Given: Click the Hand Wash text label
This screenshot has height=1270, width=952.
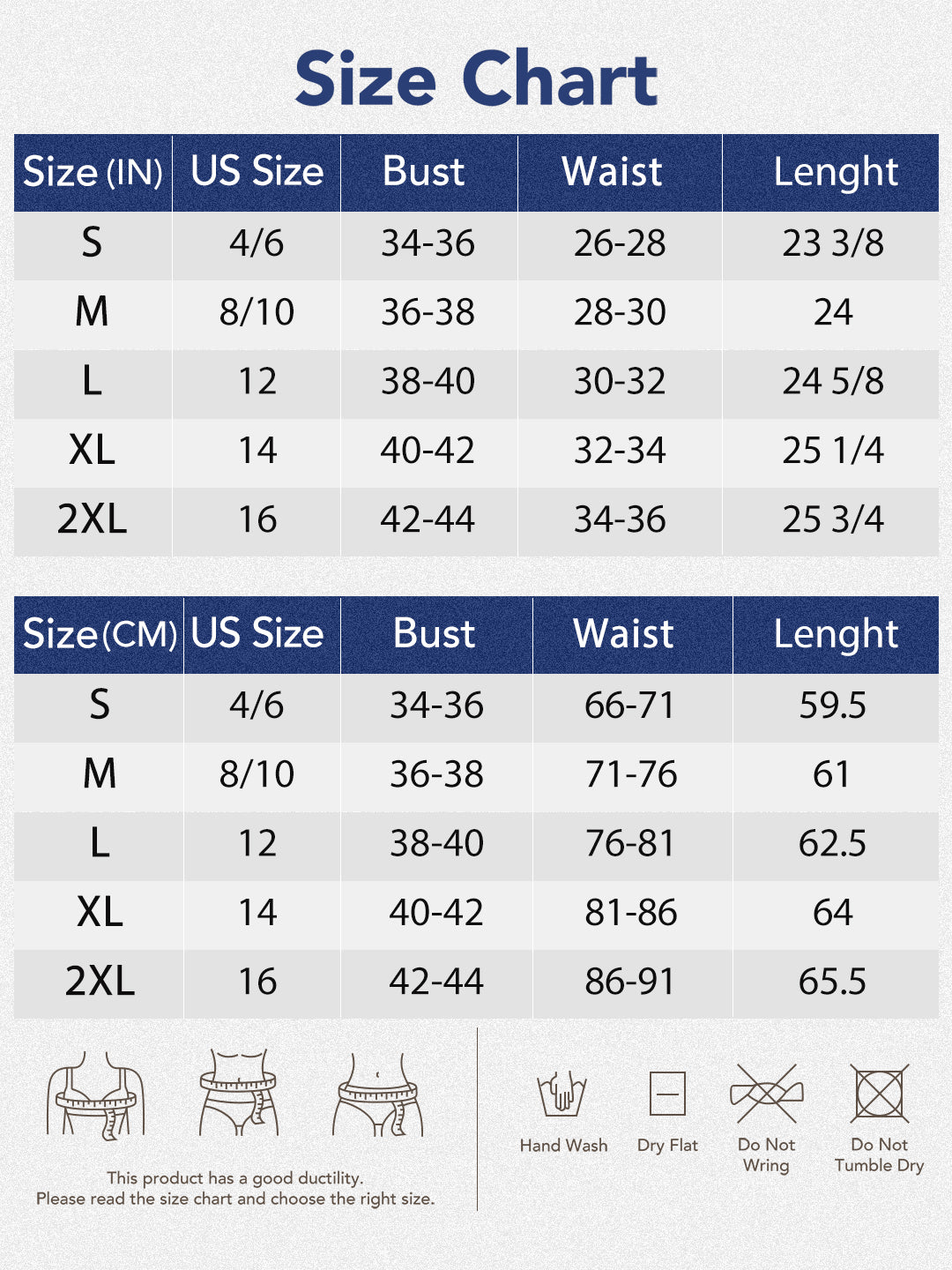Looking at the screenshot, I should point(563,1146).
